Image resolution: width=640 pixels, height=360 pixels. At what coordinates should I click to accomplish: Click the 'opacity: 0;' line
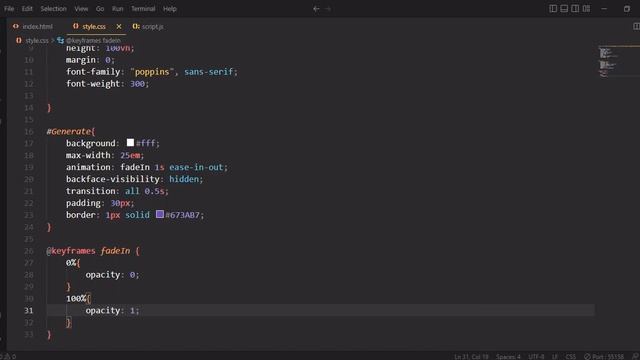pos(112,275)
